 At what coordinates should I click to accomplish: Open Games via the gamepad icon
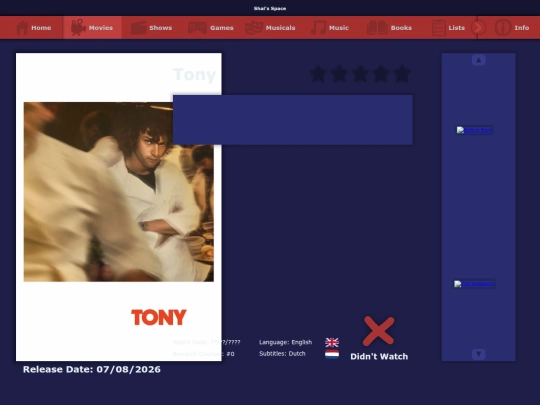pos(197,28)
